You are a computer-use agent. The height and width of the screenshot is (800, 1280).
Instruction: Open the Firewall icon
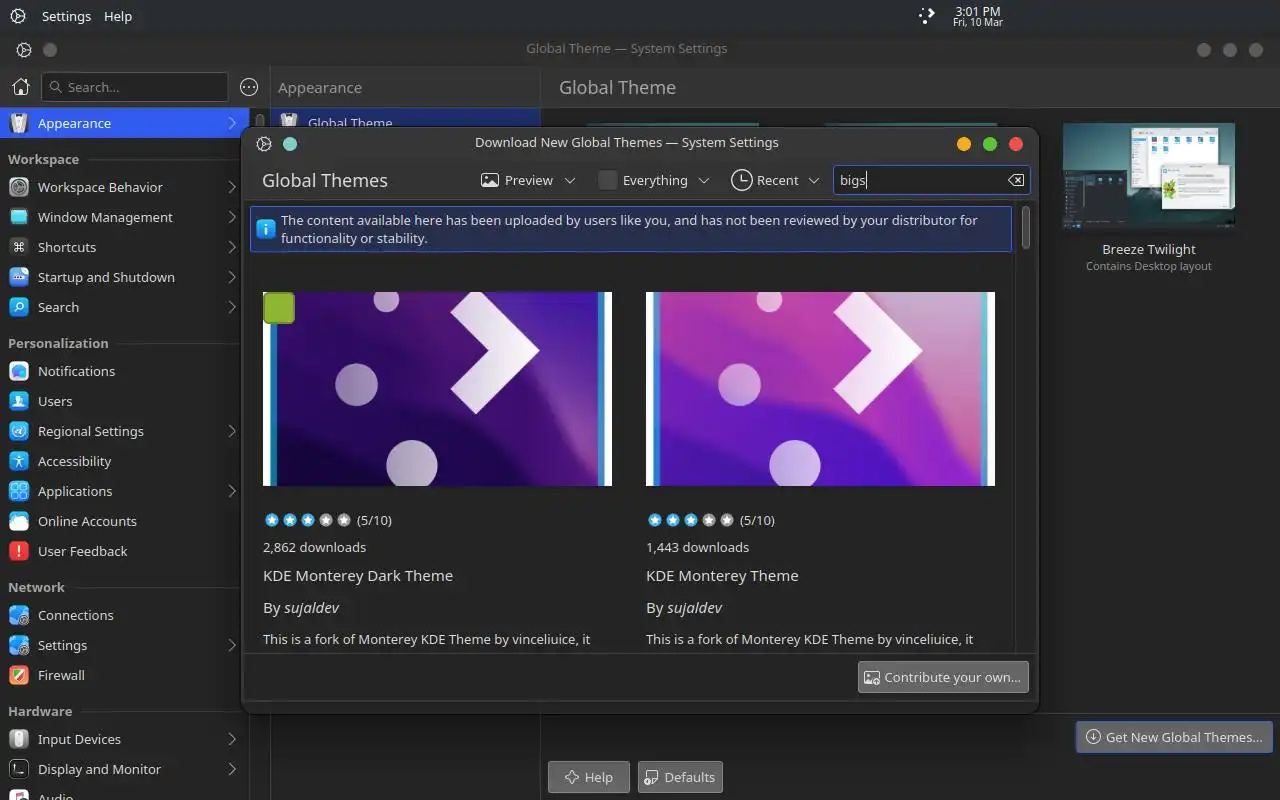(19, 675)
